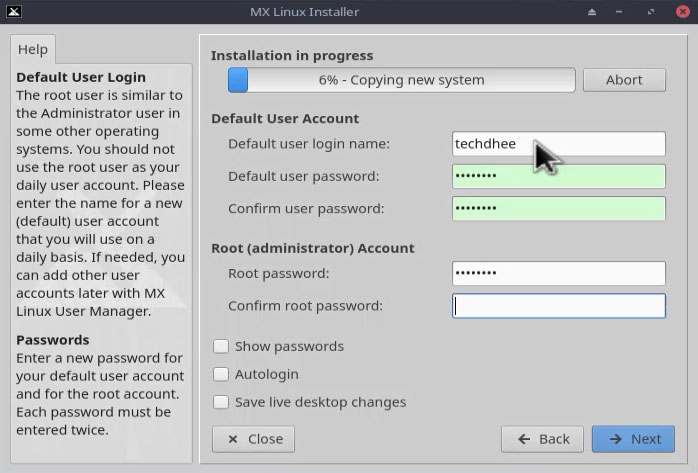698x473 pixels.
Task: Click the Root password field
Action: (559, 273)
